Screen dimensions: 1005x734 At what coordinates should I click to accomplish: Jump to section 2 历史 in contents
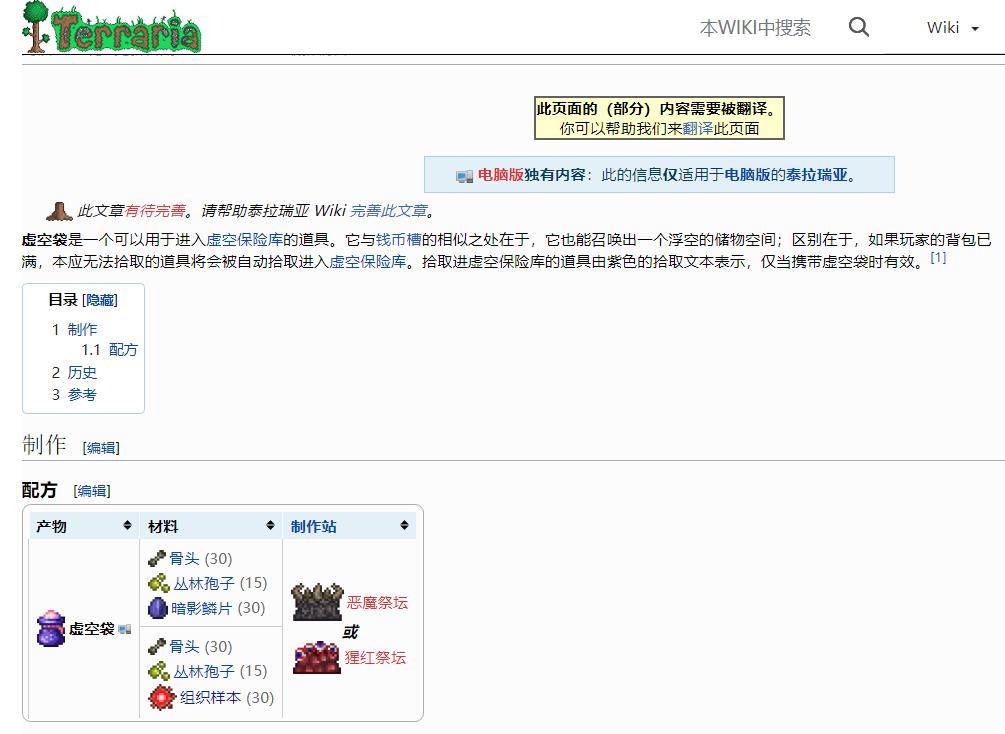(82, 372)
